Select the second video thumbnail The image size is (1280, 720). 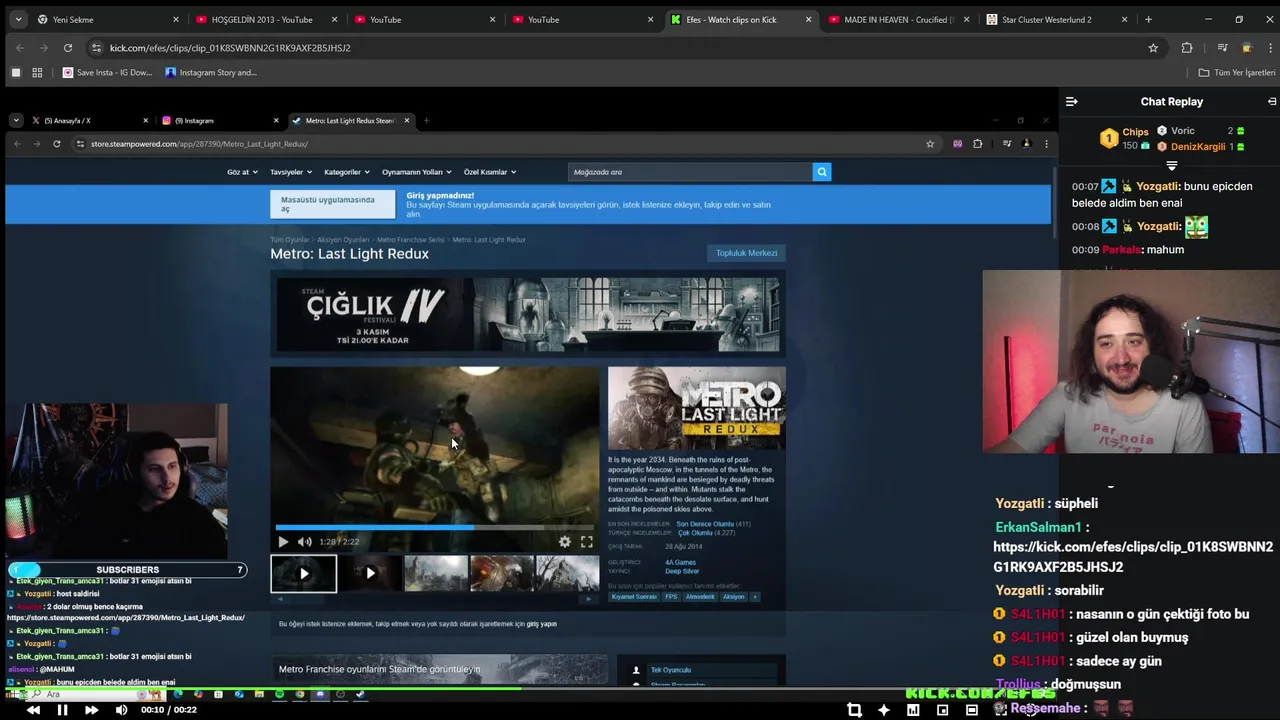click(370, 574)
